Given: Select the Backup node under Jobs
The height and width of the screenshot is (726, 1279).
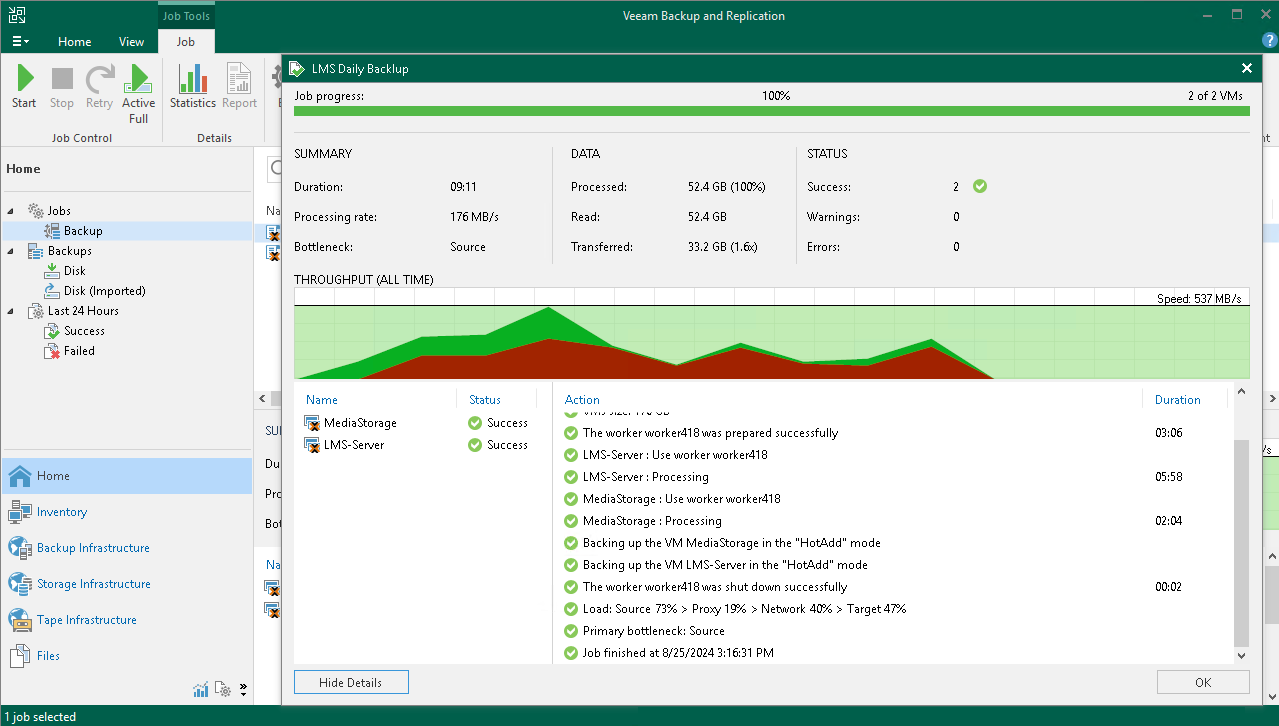Looking at the screenshot, I should point(83,231).
